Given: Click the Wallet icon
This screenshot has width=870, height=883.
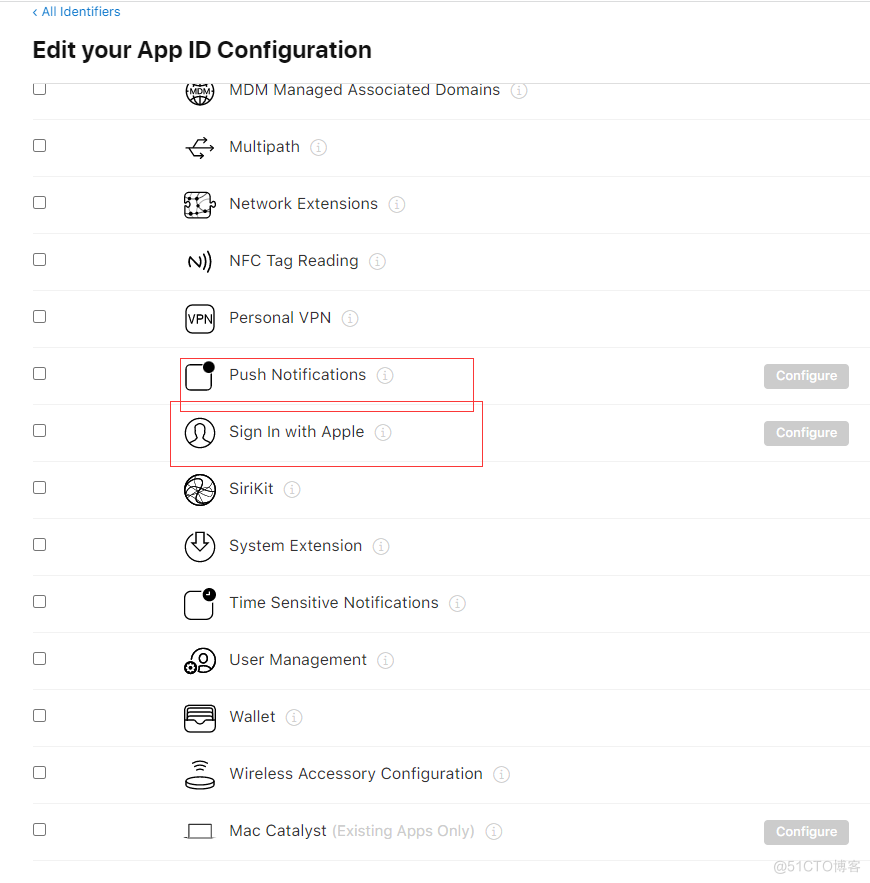Looking at the screenshot, I should 200,718.
